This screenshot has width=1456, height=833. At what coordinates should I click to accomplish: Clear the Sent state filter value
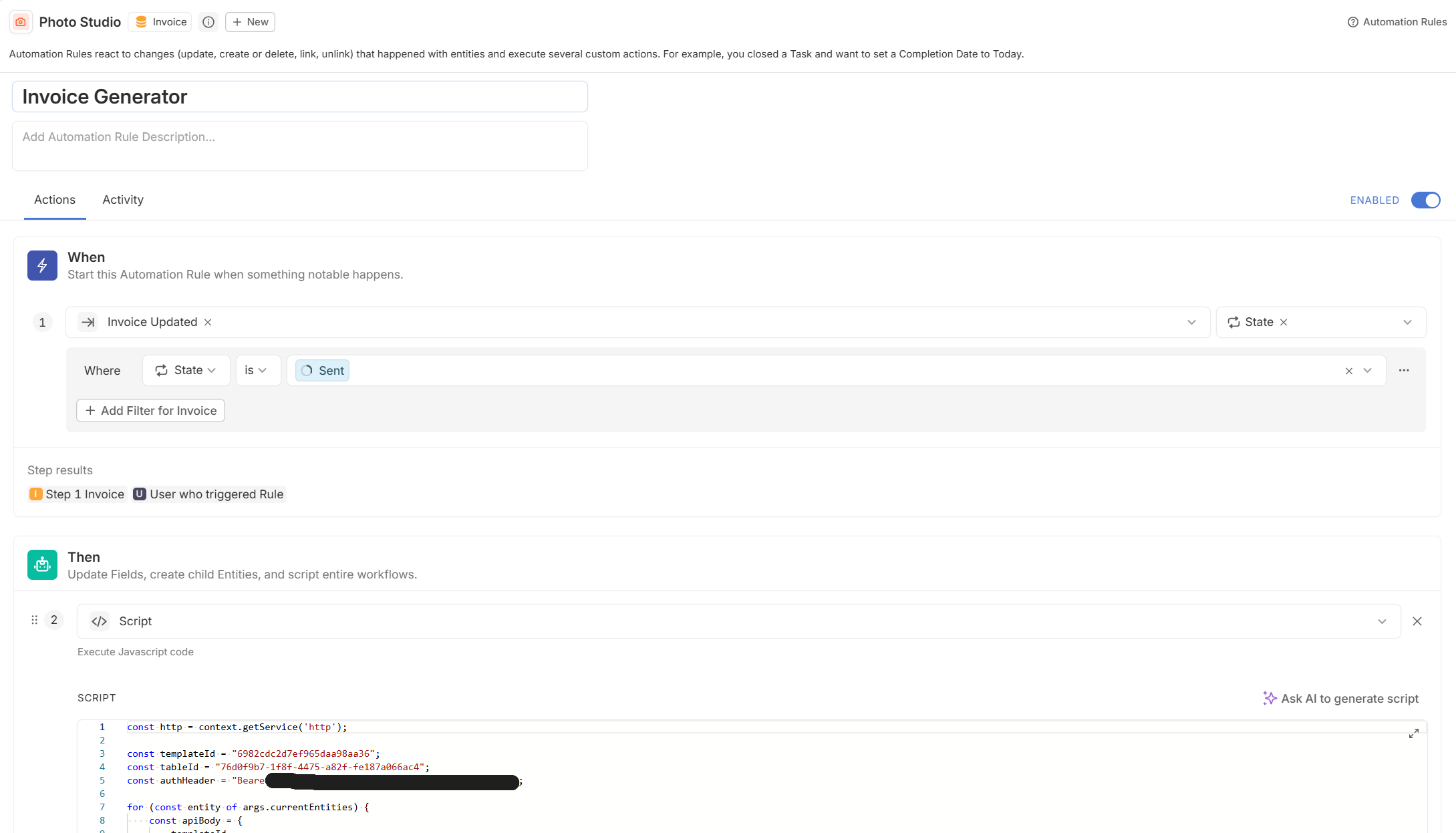(x=1348, y=371)
